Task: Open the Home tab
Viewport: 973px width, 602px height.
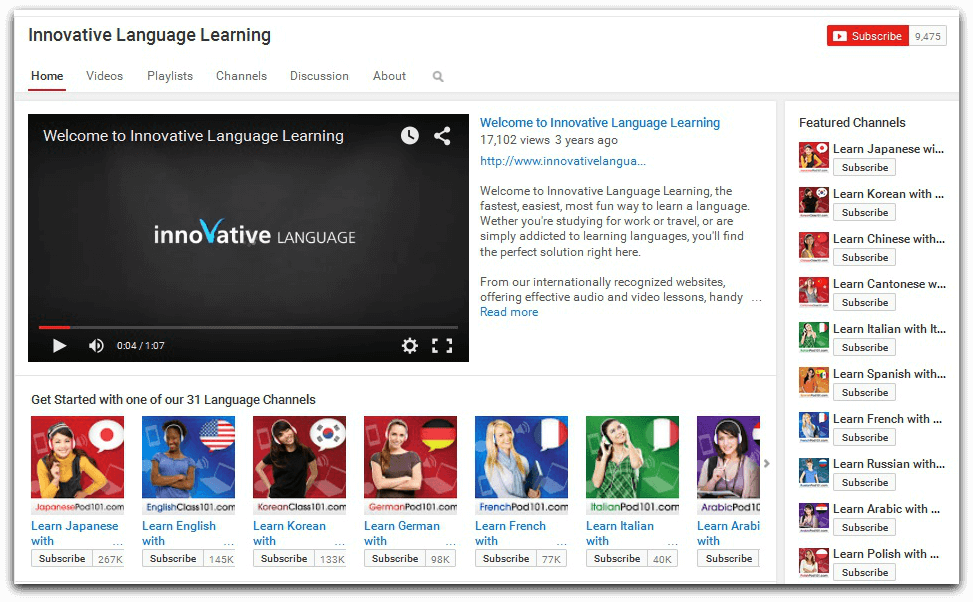Action: pos(47,76)
